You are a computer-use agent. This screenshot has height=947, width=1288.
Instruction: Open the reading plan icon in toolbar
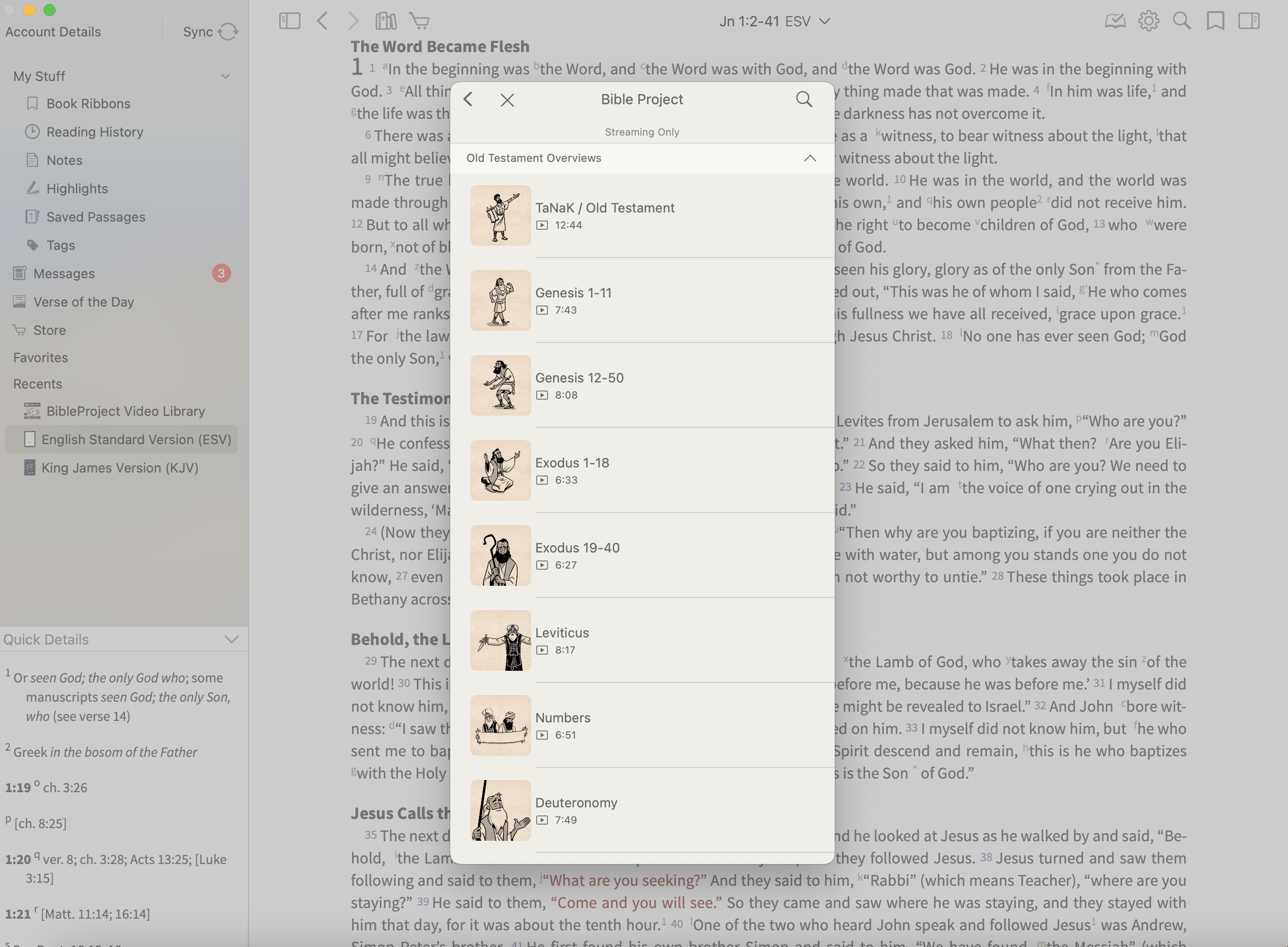(x=1115, y=21)
